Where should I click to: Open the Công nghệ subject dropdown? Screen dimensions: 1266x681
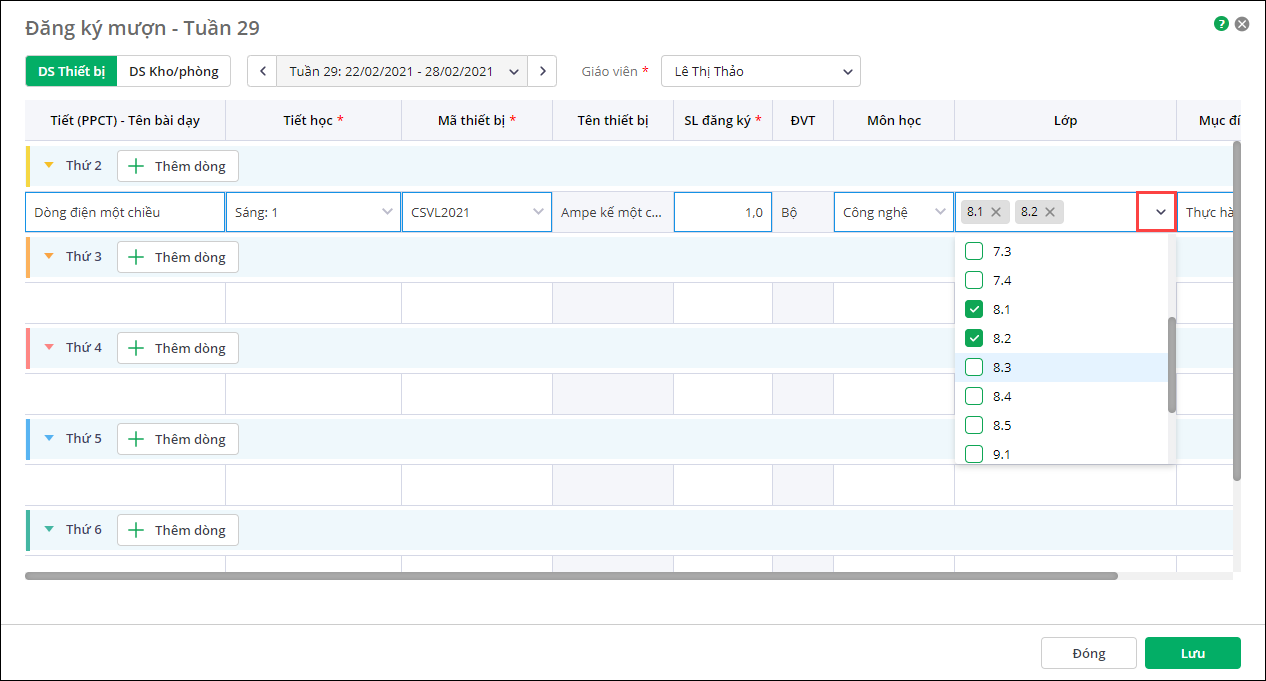[x=894, y=212]
